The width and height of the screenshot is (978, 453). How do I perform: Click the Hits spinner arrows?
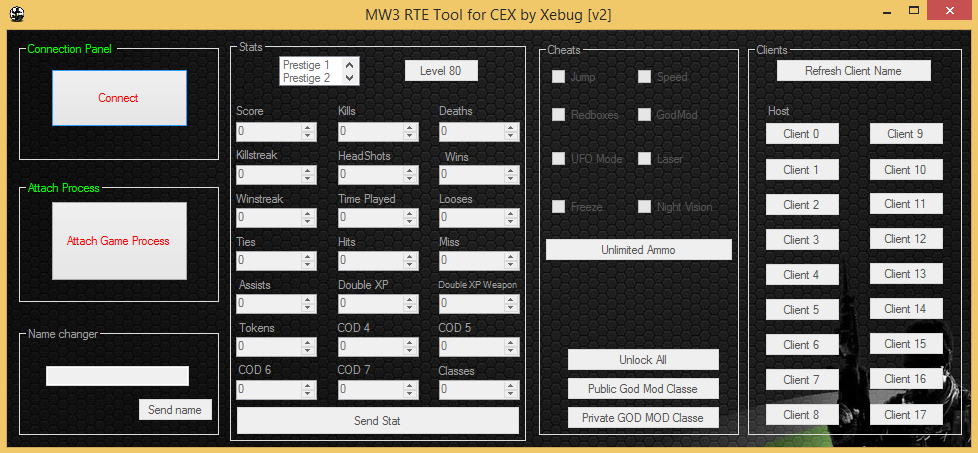[x=410, y=260]
